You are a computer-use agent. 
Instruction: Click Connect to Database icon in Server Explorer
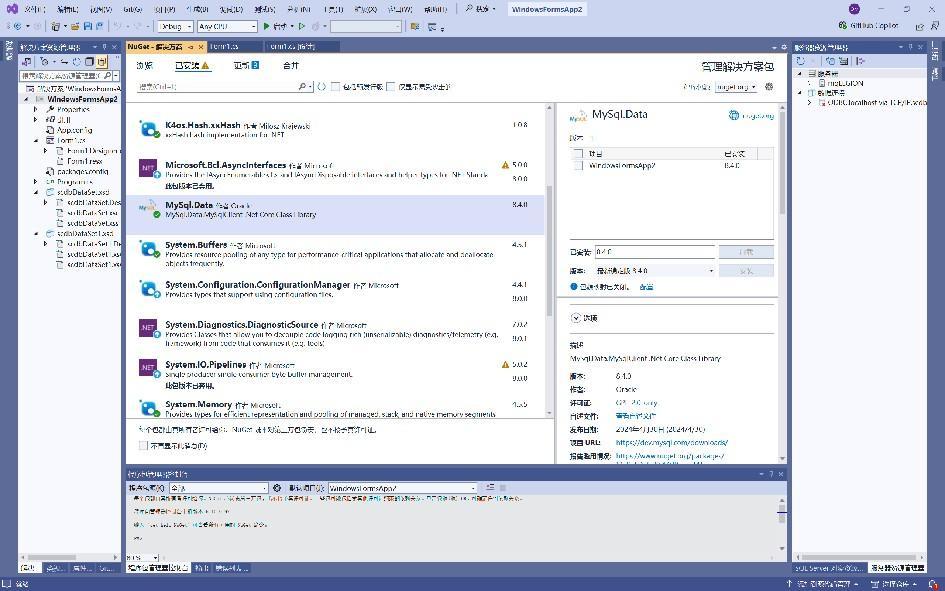tap(830, 61)
